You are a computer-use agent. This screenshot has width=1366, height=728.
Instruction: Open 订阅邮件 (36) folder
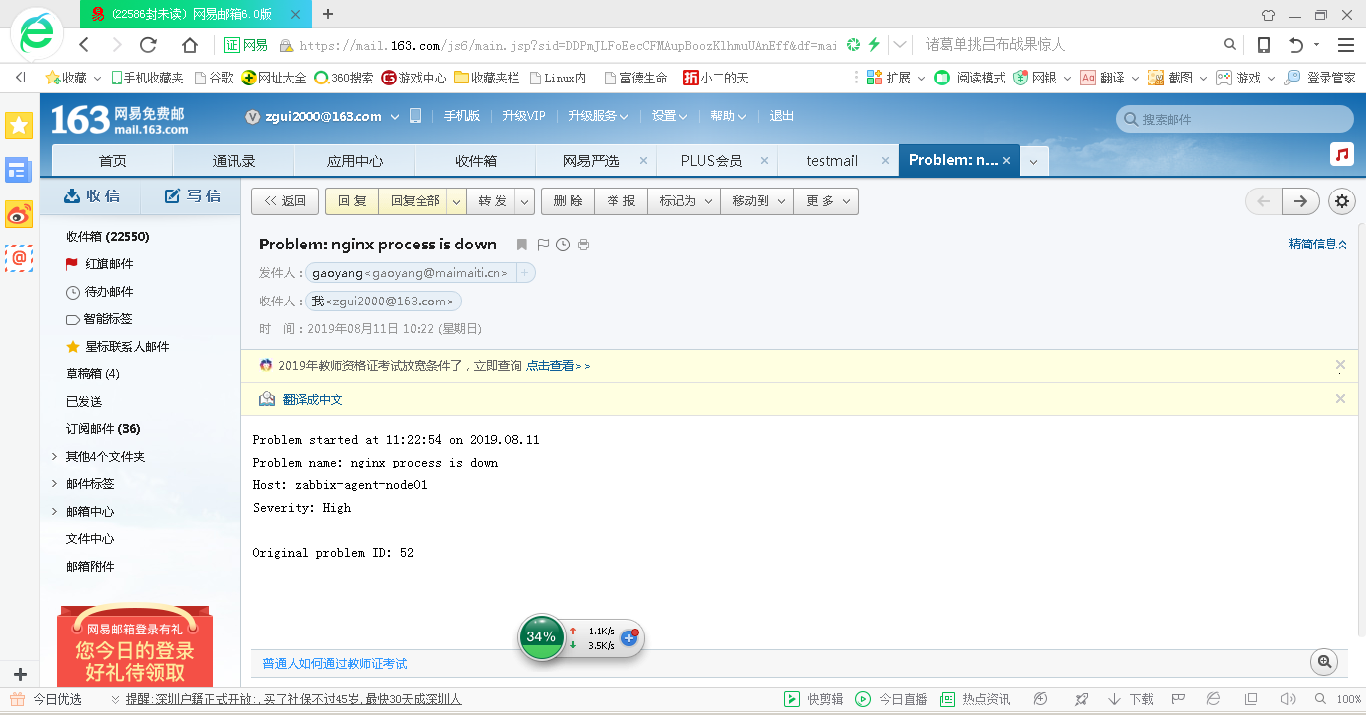(103, 429)
